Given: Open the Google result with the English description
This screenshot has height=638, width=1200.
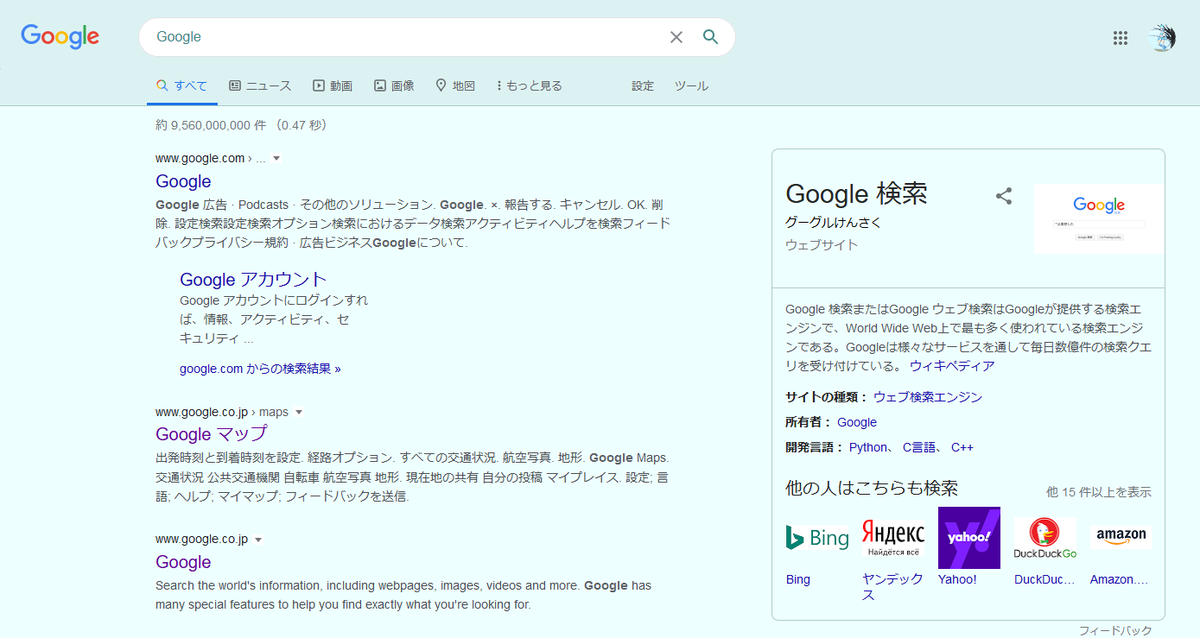Looking at the screenshot, I should [x=183, y=562].
